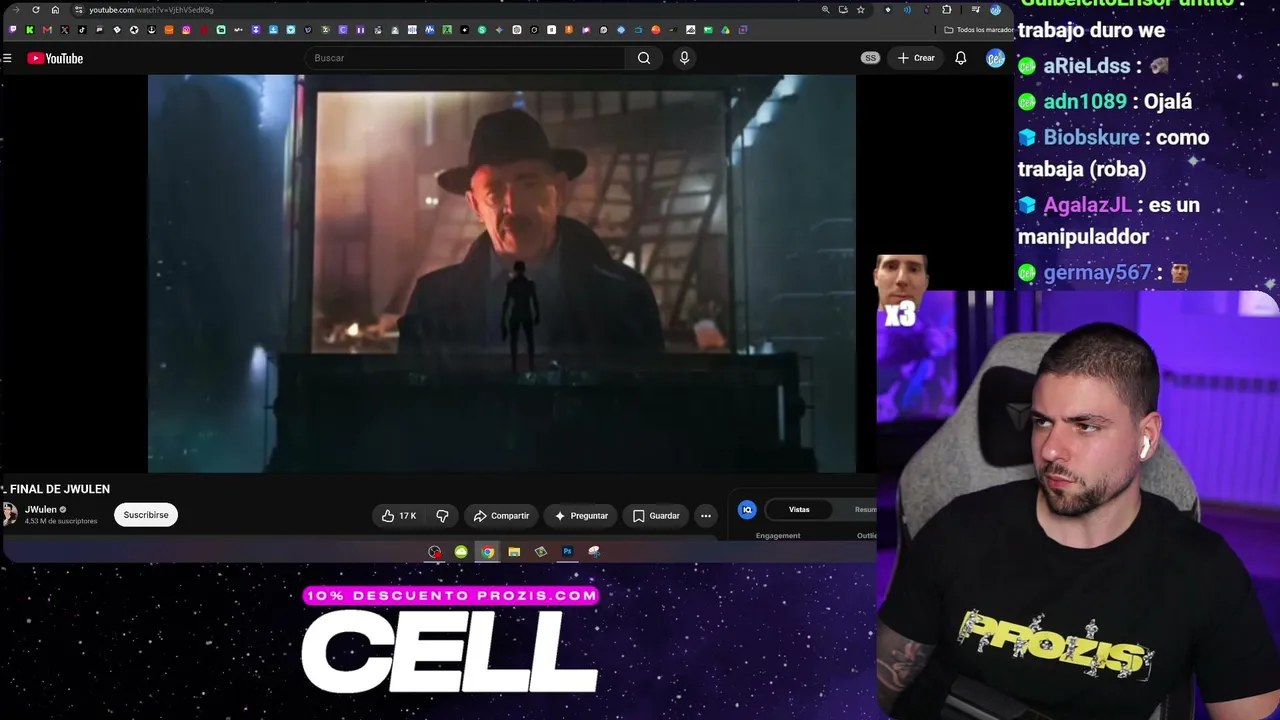This screenshot has height=720, width=1280.
Task: Click the video title FINAL DE JWULEN
Action: pos(60,489)
